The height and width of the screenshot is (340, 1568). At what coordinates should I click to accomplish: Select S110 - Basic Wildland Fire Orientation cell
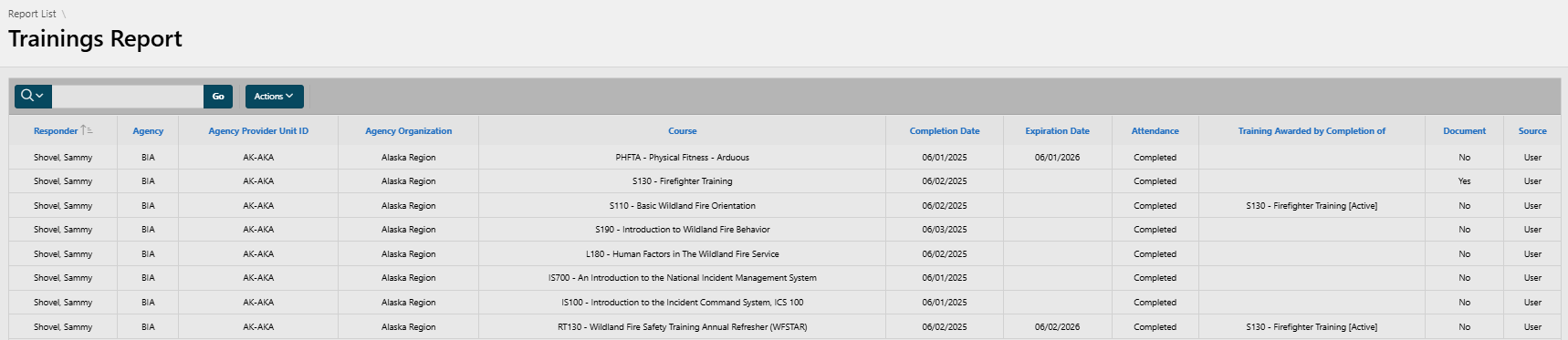tap(682, 206)
